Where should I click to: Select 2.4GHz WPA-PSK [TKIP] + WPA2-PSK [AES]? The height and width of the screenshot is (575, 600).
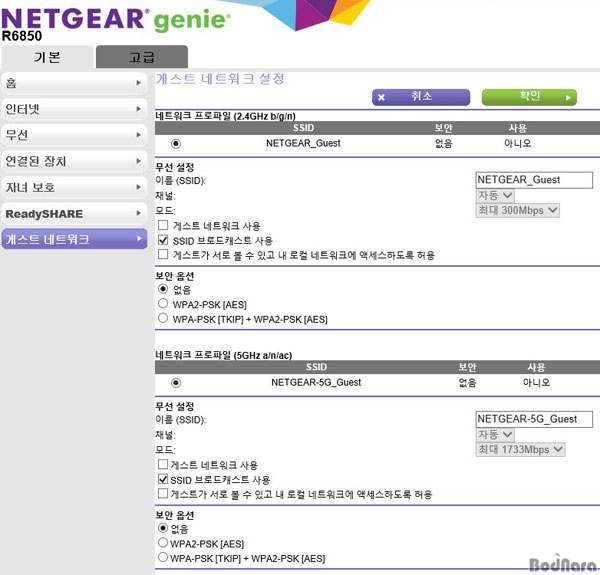pyautogui.click(x=163, y=318)
